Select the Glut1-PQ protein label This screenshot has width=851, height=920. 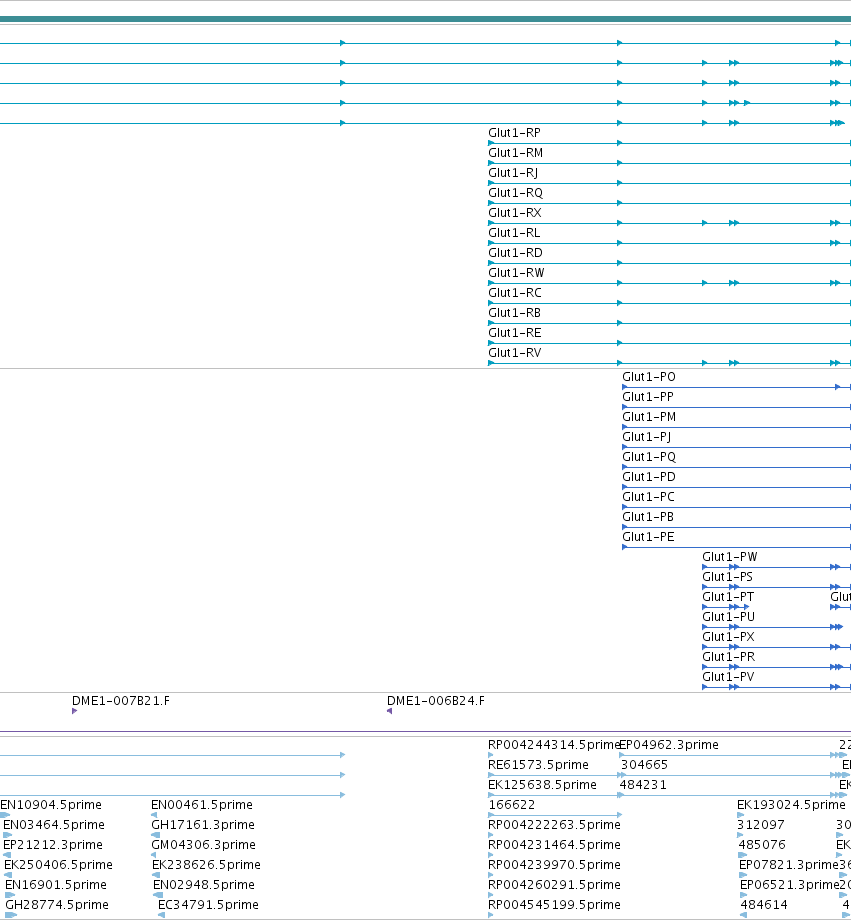click(x=649, y=456)
